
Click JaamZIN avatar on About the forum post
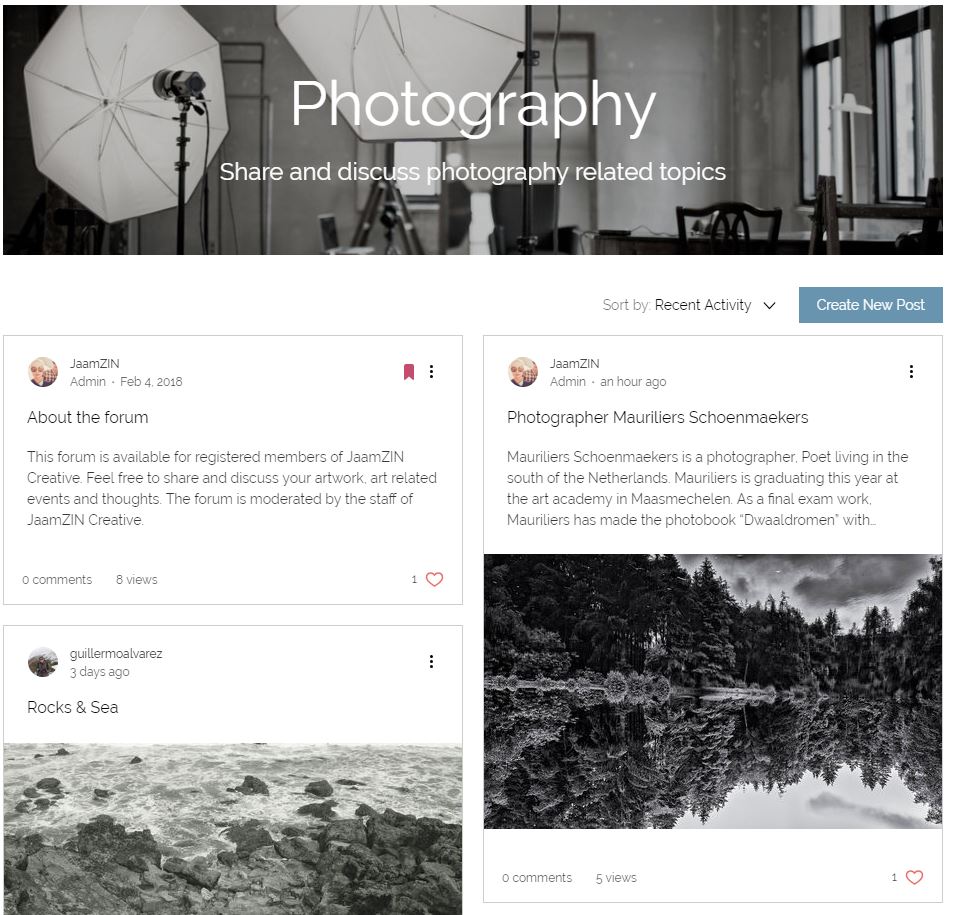click(x=43, y=372)
